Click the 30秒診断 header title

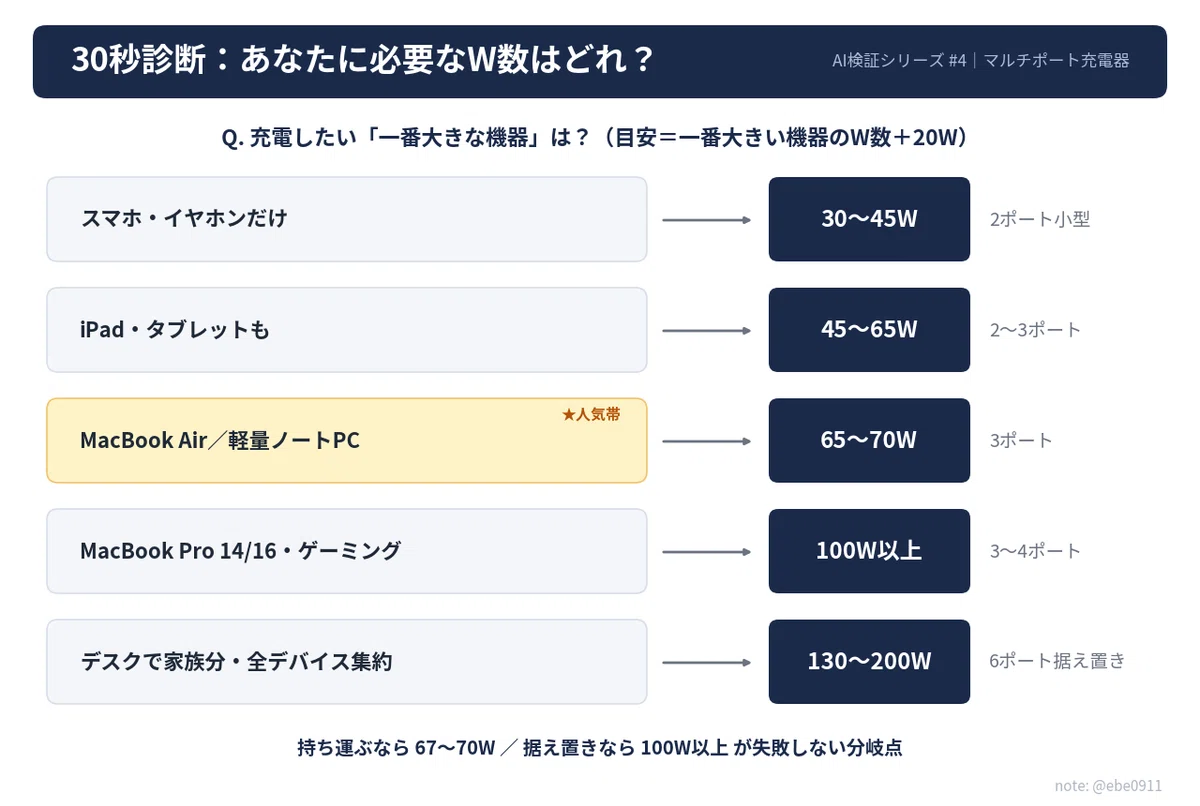pyautogui.click(x=362, y=60)
